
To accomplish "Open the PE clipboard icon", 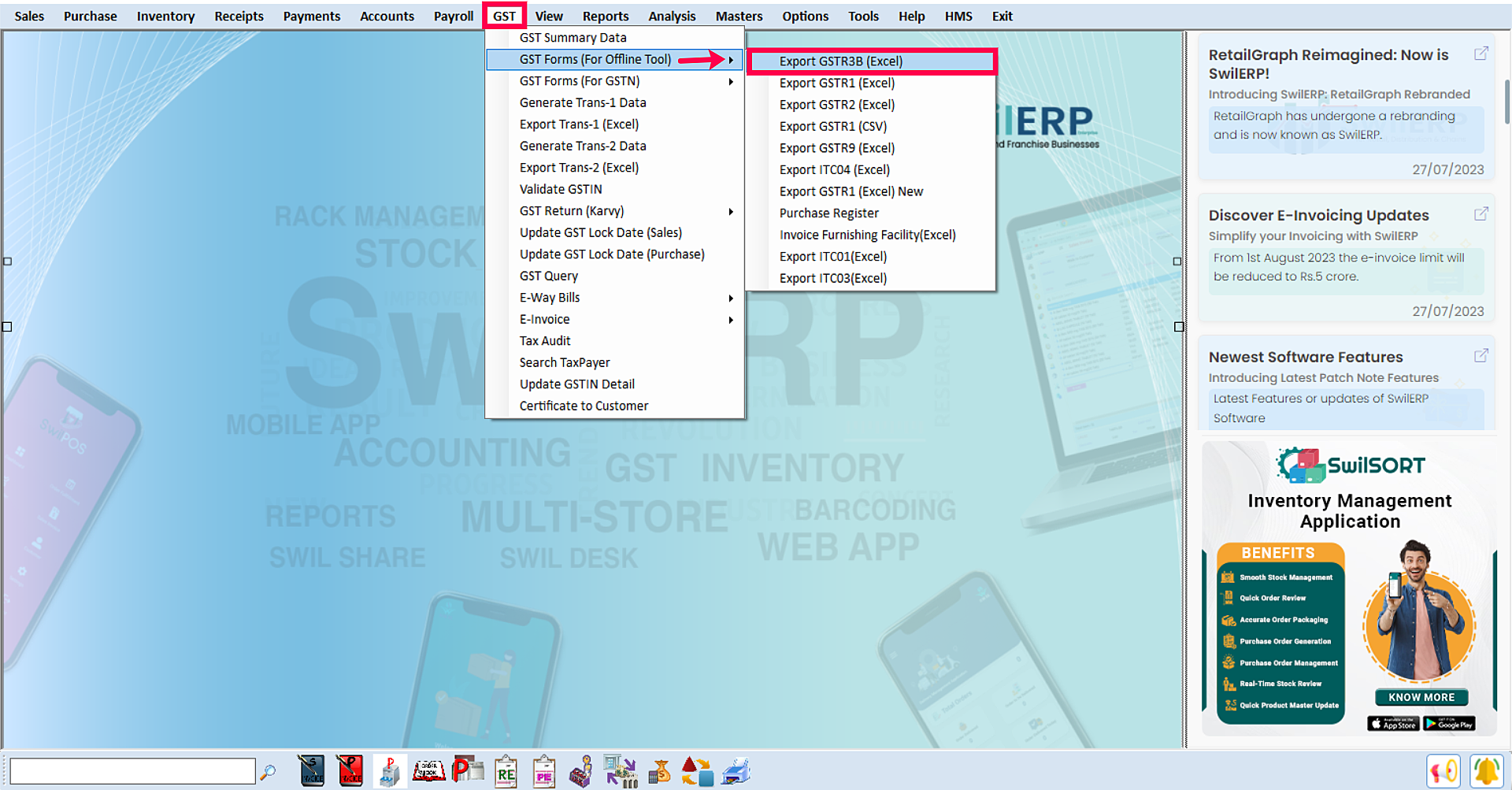I will tap(544, 771).
